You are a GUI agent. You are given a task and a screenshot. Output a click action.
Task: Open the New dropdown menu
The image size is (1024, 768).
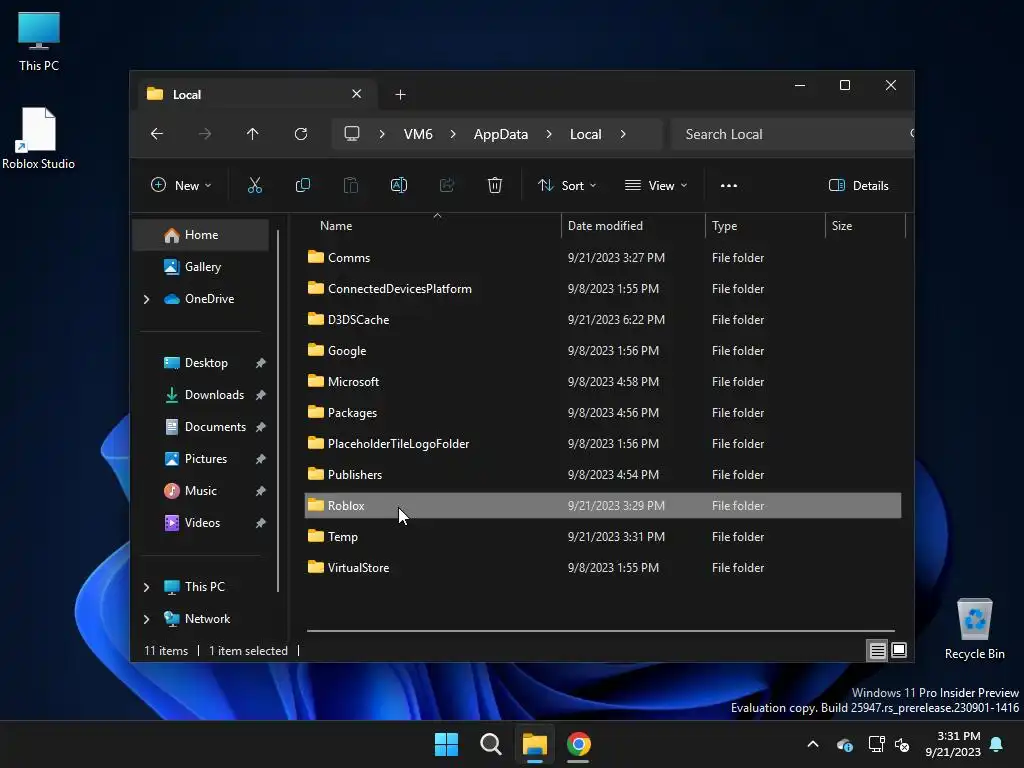coord(182,185)
